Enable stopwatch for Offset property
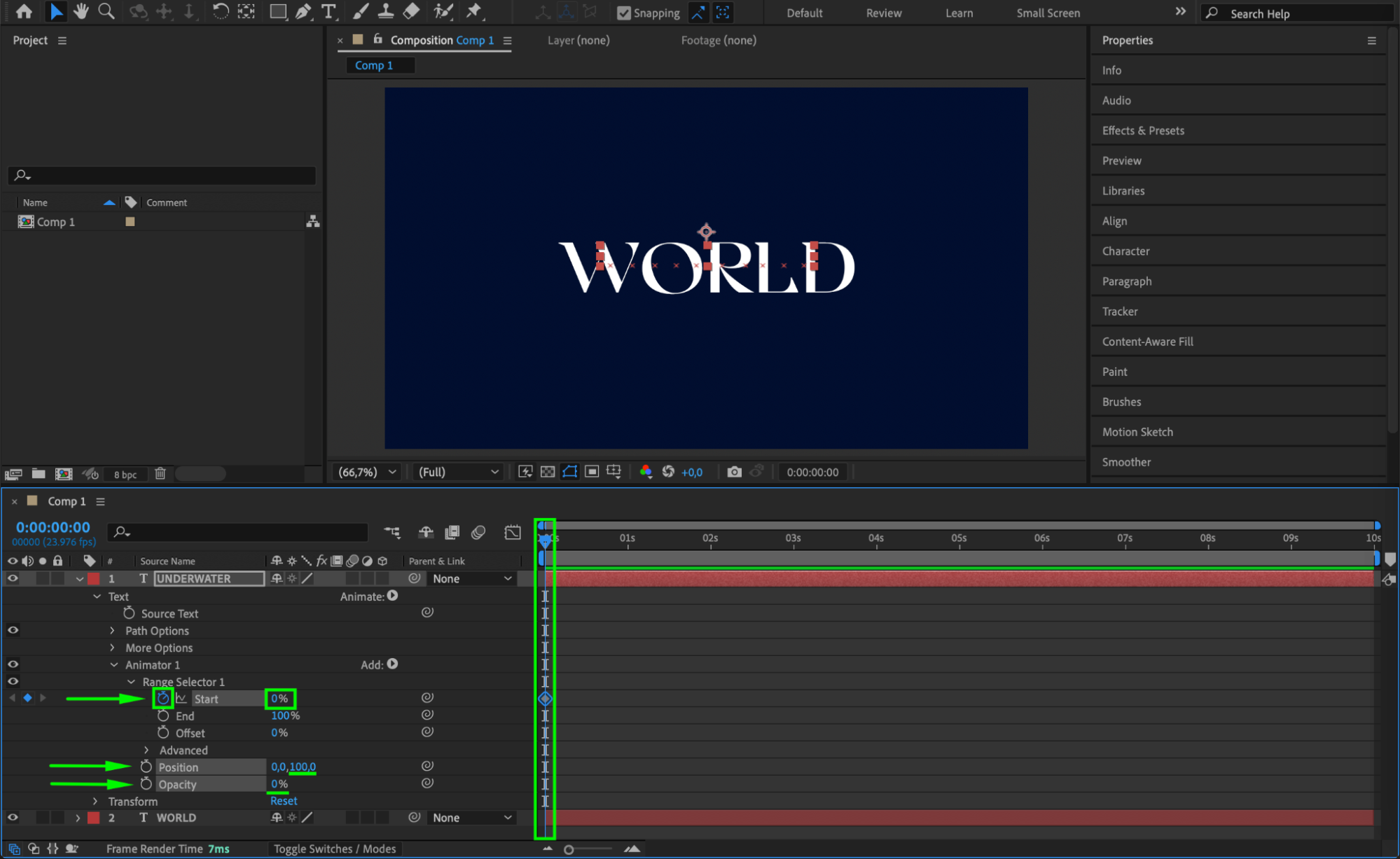The image size is (1400, 859). click(x=163, y=732)
